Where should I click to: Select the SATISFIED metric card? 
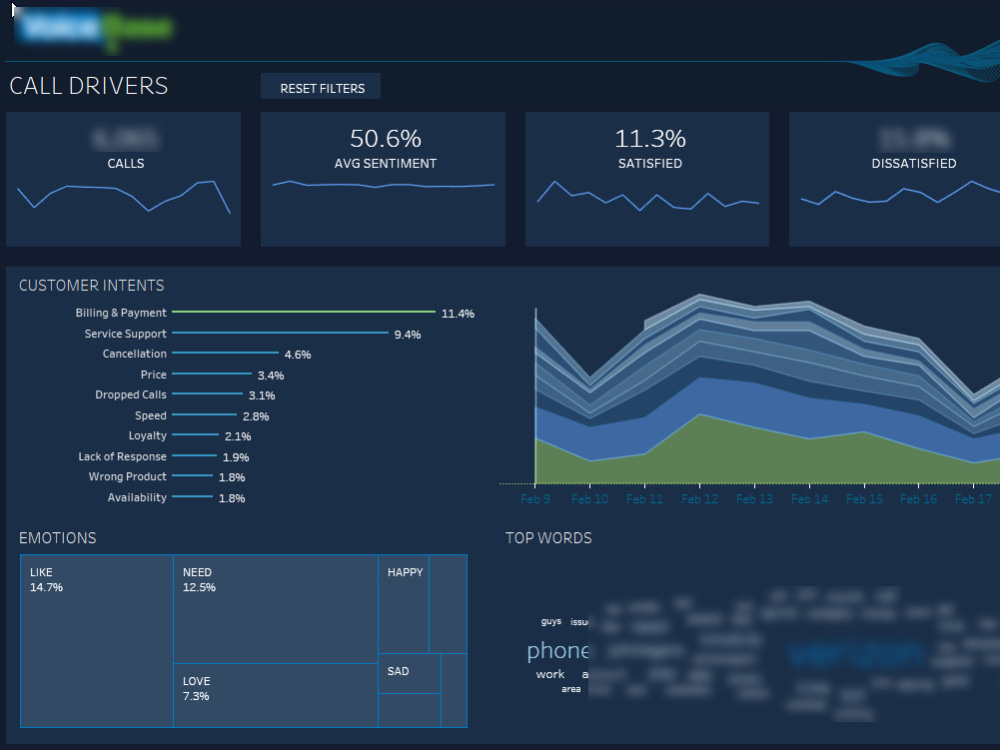[x=648, y=179]
